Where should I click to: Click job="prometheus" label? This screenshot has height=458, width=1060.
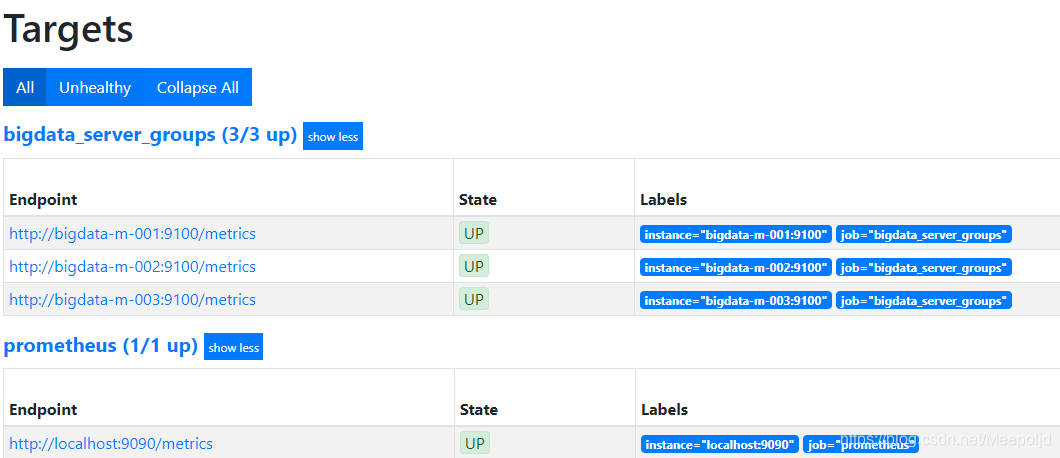click(x=859, y=444)
